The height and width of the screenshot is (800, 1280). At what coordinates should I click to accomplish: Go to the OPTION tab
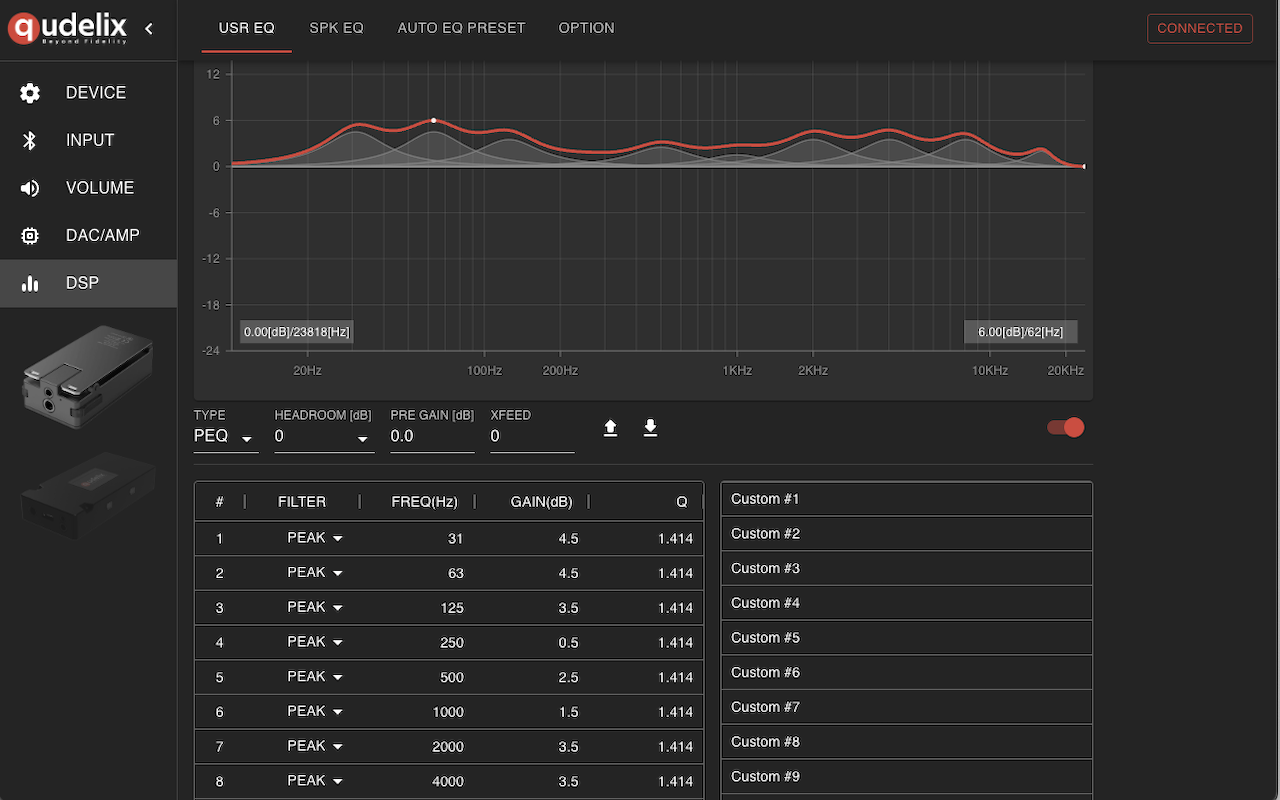click(586, 28)
